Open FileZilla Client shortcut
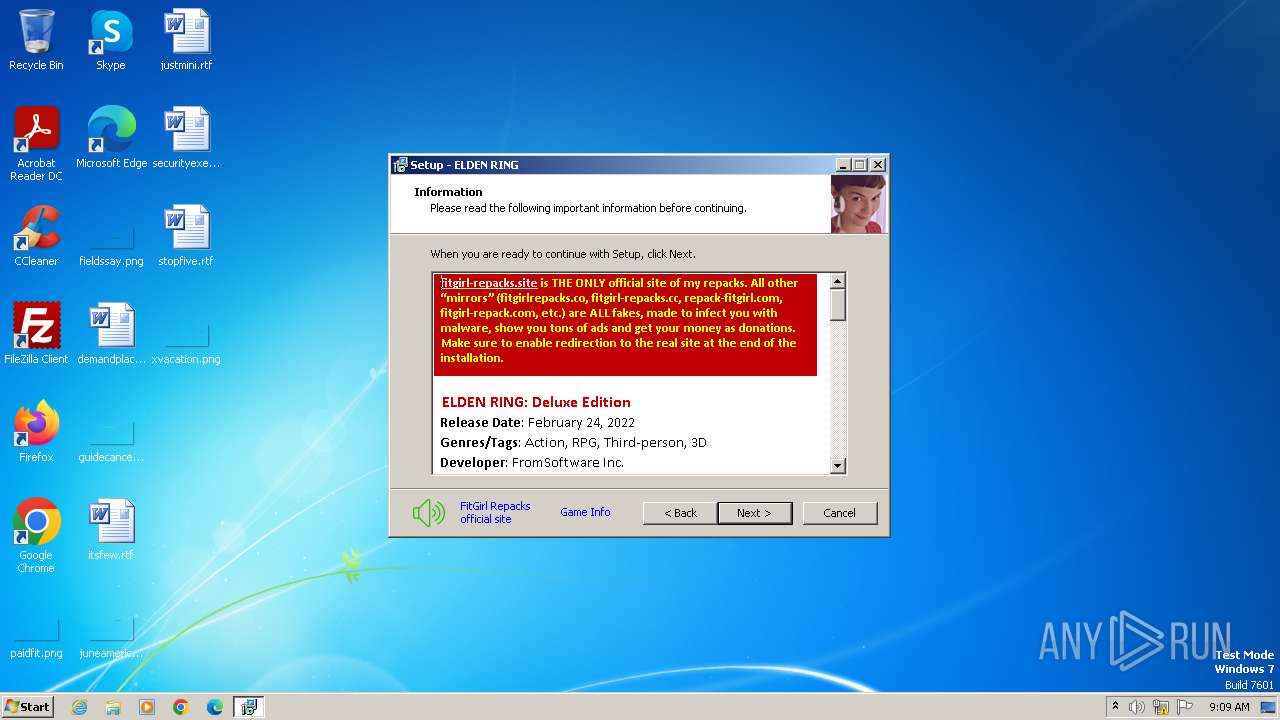Viewport: 1280px width, 720px height. coord(36,334)
